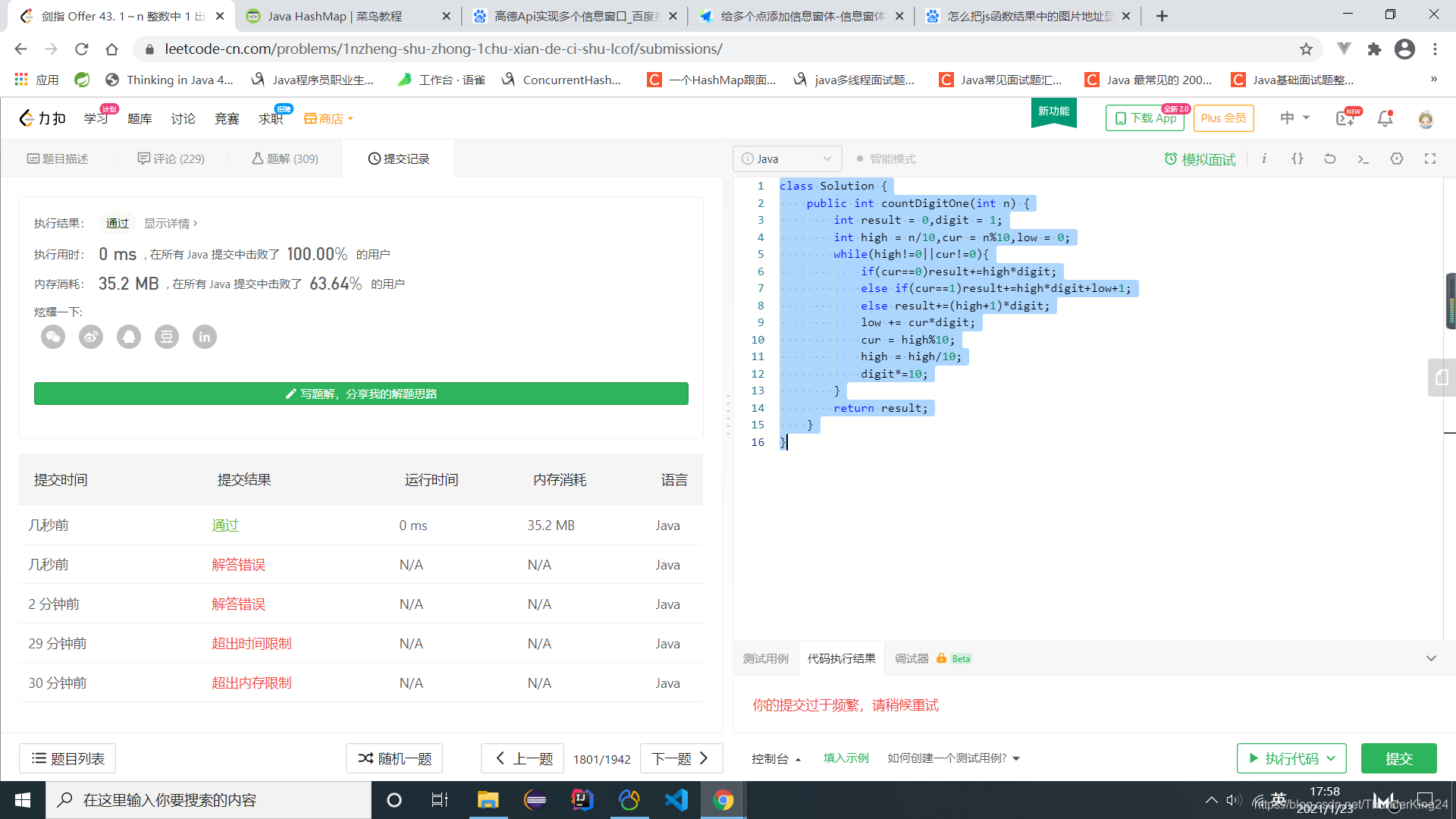Click the 提交 submit button
1456x819 pixels.
tap(1400, 758)
